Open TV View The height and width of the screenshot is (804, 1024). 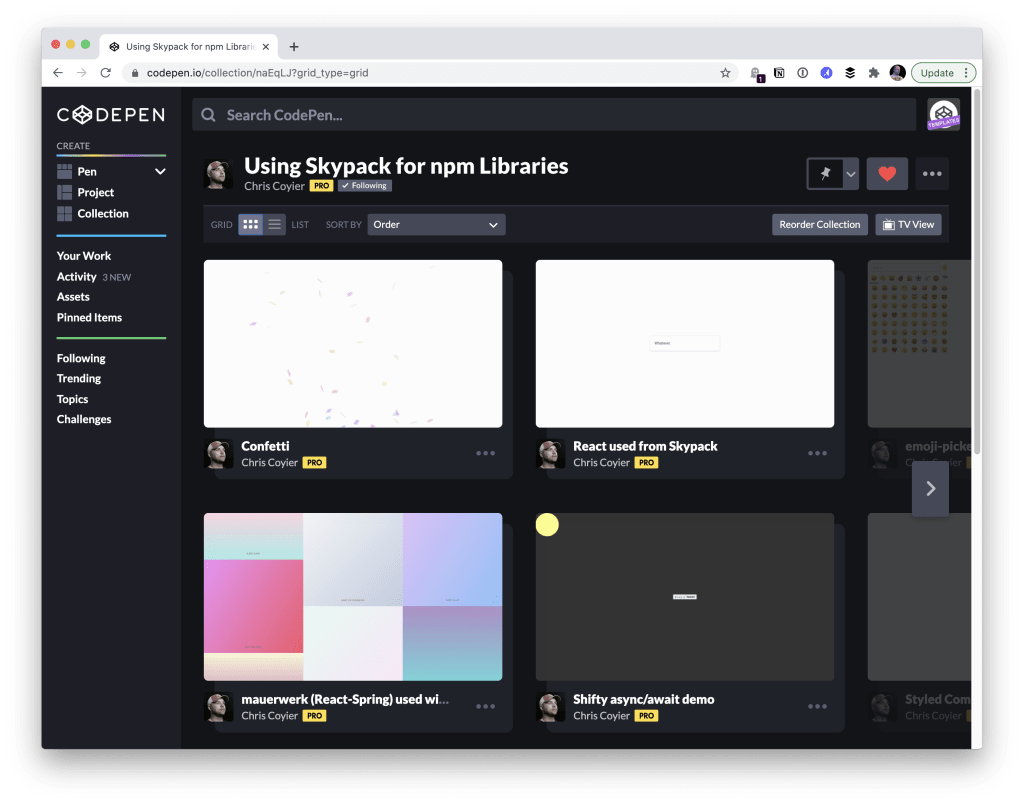[908, 225]
